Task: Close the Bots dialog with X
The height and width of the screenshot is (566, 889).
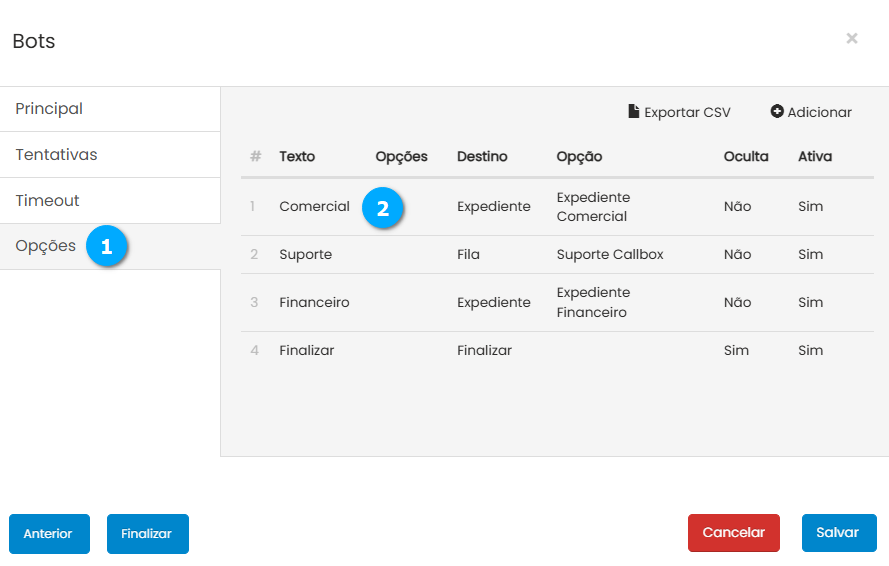Action: pyautogui.click(x=851, y=39)
